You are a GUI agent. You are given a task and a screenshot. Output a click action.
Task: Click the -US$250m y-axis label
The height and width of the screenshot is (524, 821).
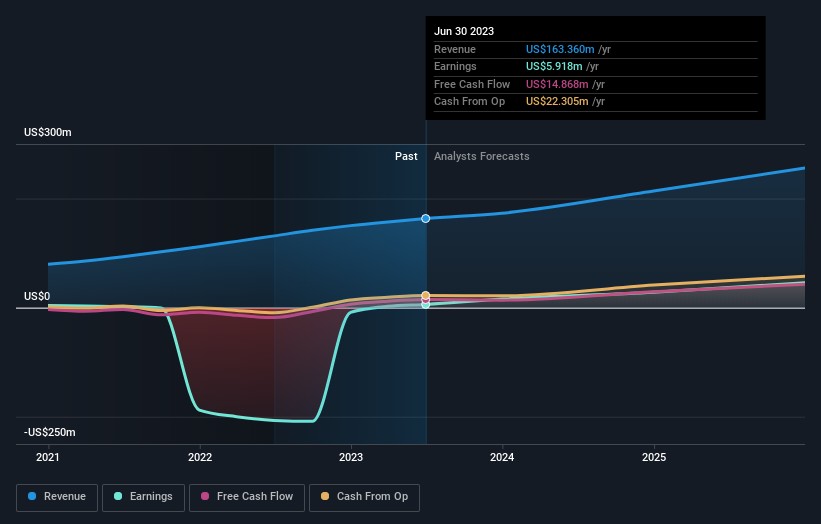(50, 432)
